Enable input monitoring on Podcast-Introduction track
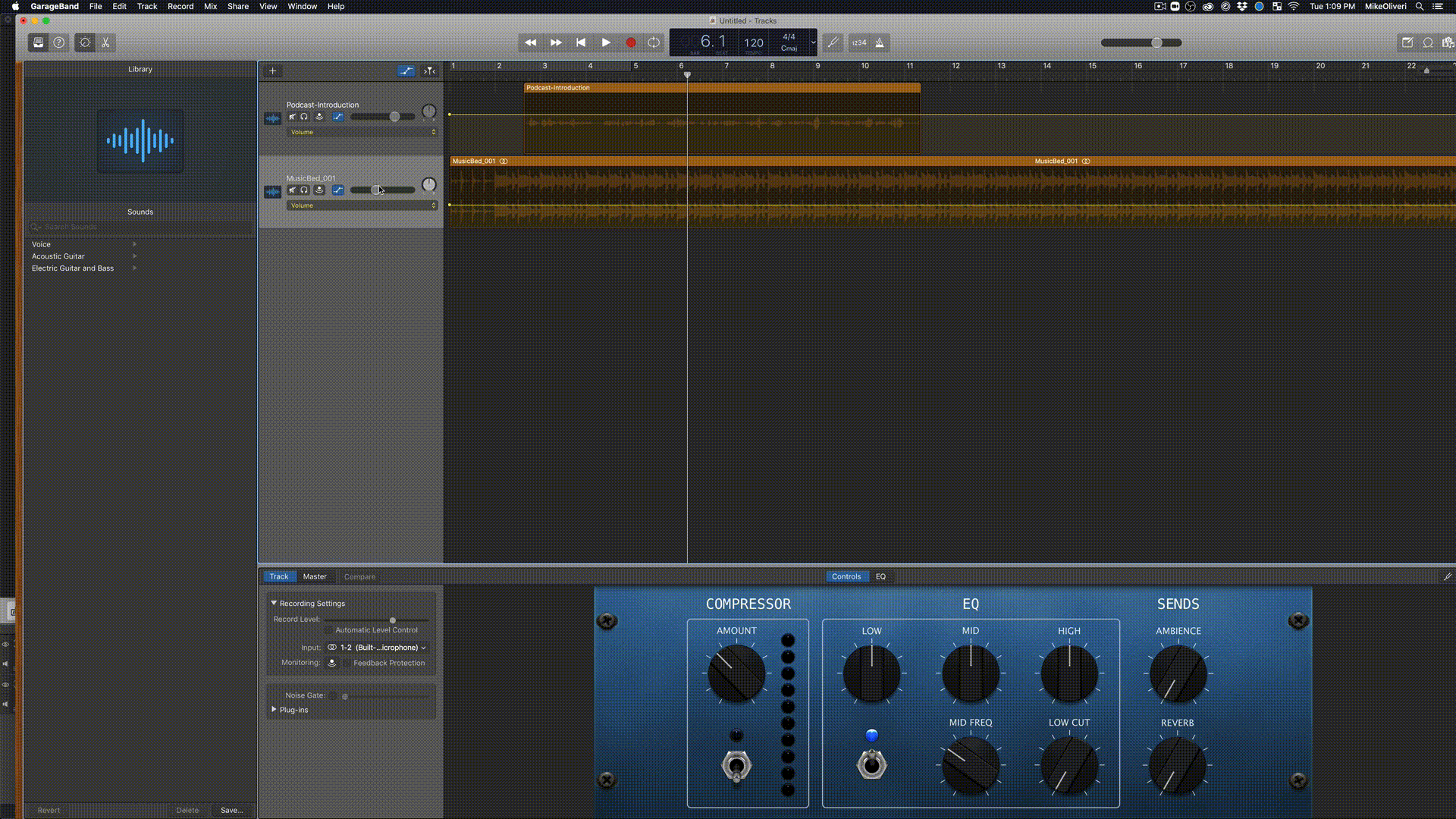Viewport: 1456px width, 819px height. [319, 117]
